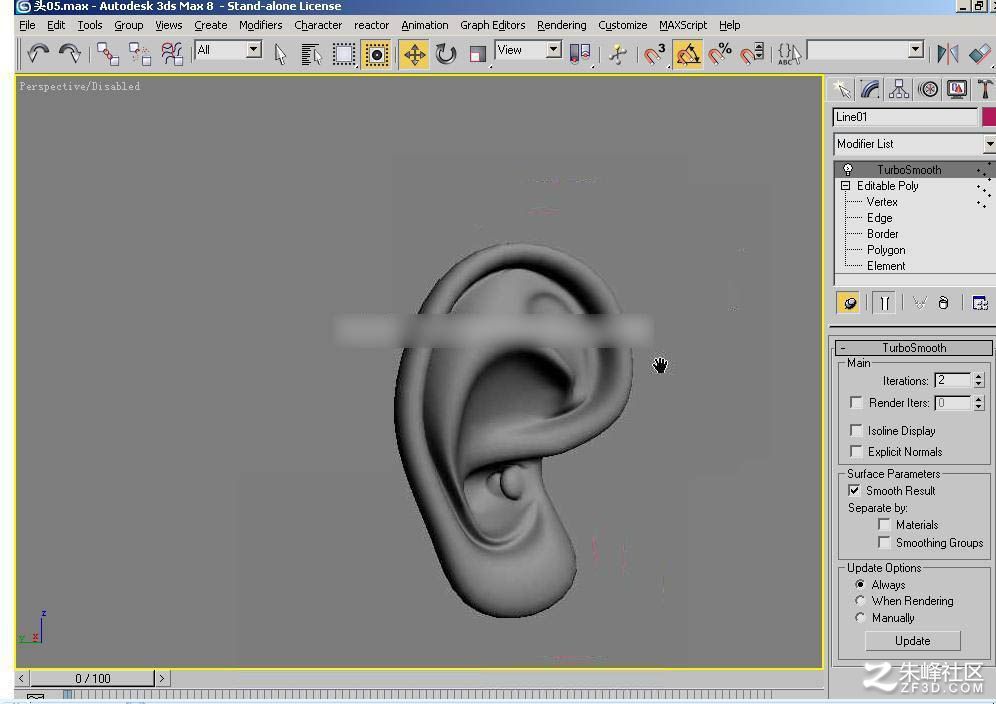Open the Graph Editors menu

pos(492,25)
